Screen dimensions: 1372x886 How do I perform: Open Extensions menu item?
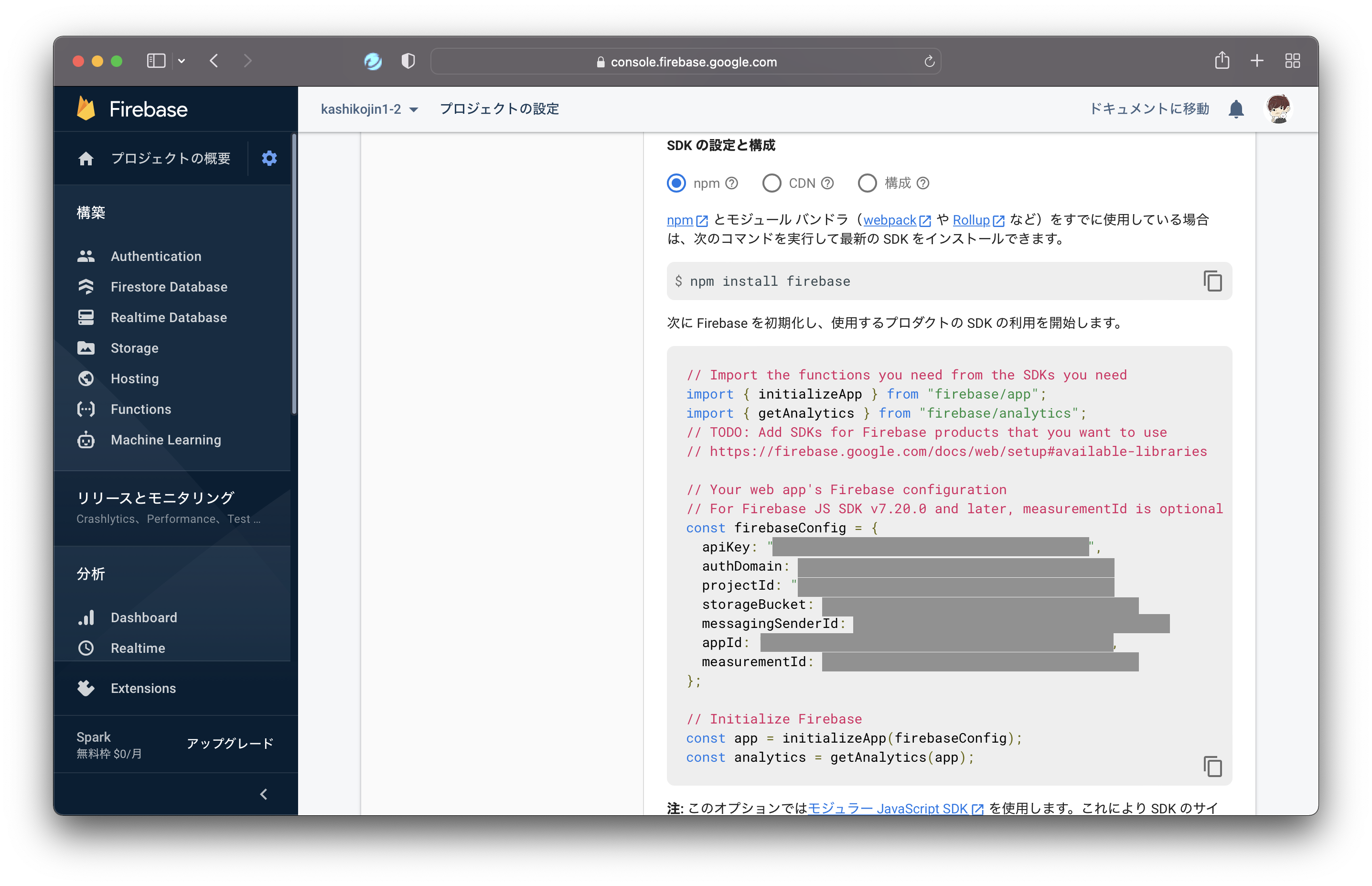pyautogui.click(x=143, y=688)
